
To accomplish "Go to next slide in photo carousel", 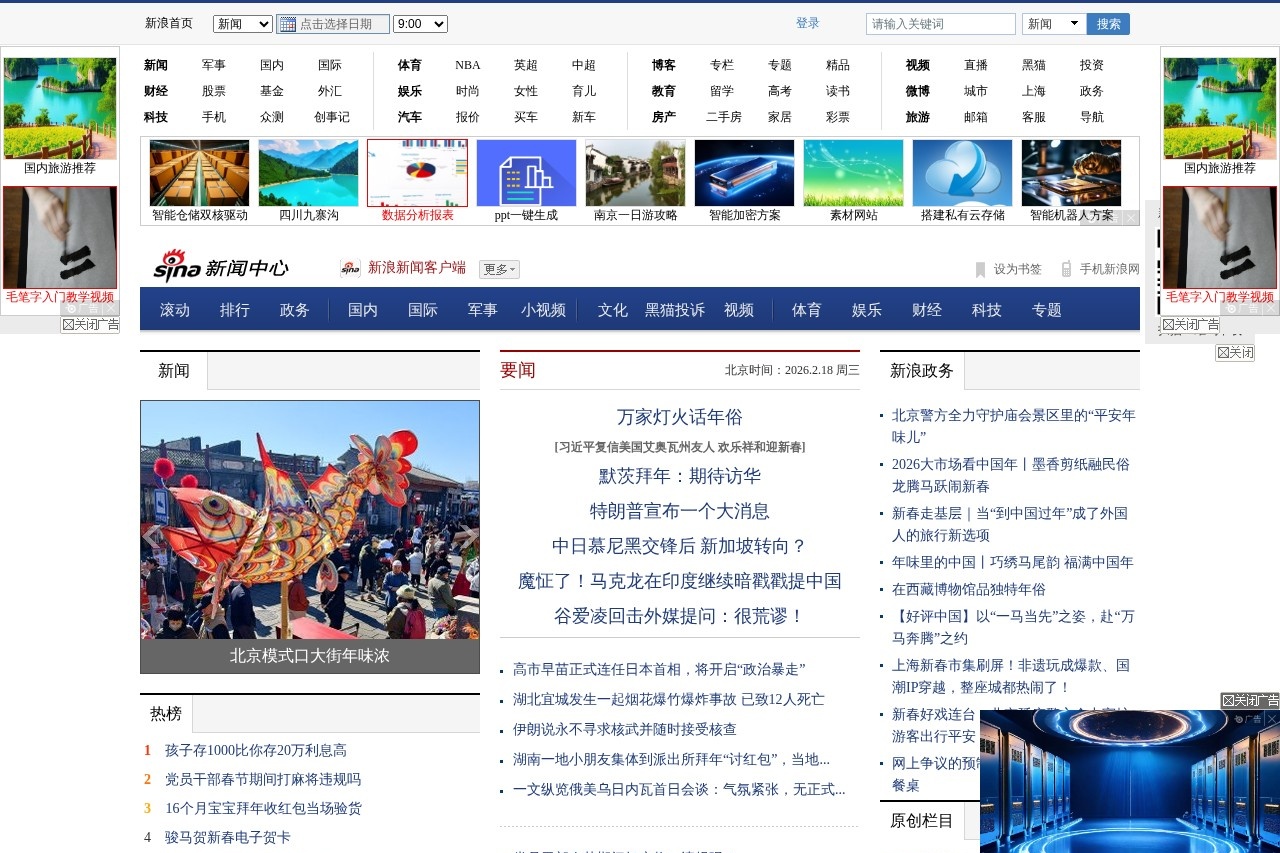I will (467, 537).
